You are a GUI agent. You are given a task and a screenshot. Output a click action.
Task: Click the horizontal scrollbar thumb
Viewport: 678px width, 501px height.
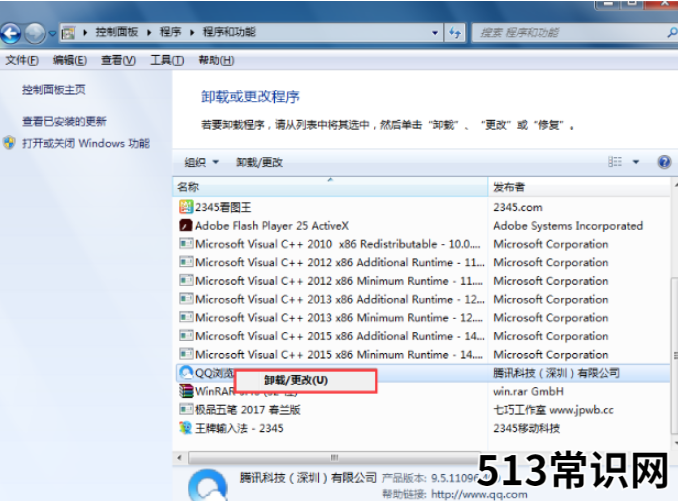(334, 458)
